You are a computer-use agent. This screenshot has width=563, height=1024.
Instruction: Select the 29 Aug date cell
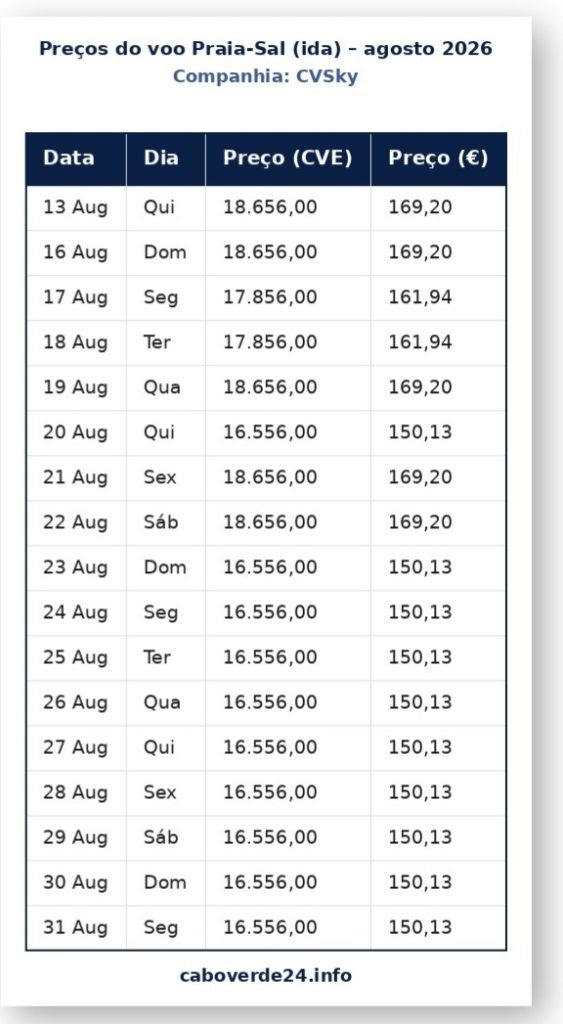(76, 839)
